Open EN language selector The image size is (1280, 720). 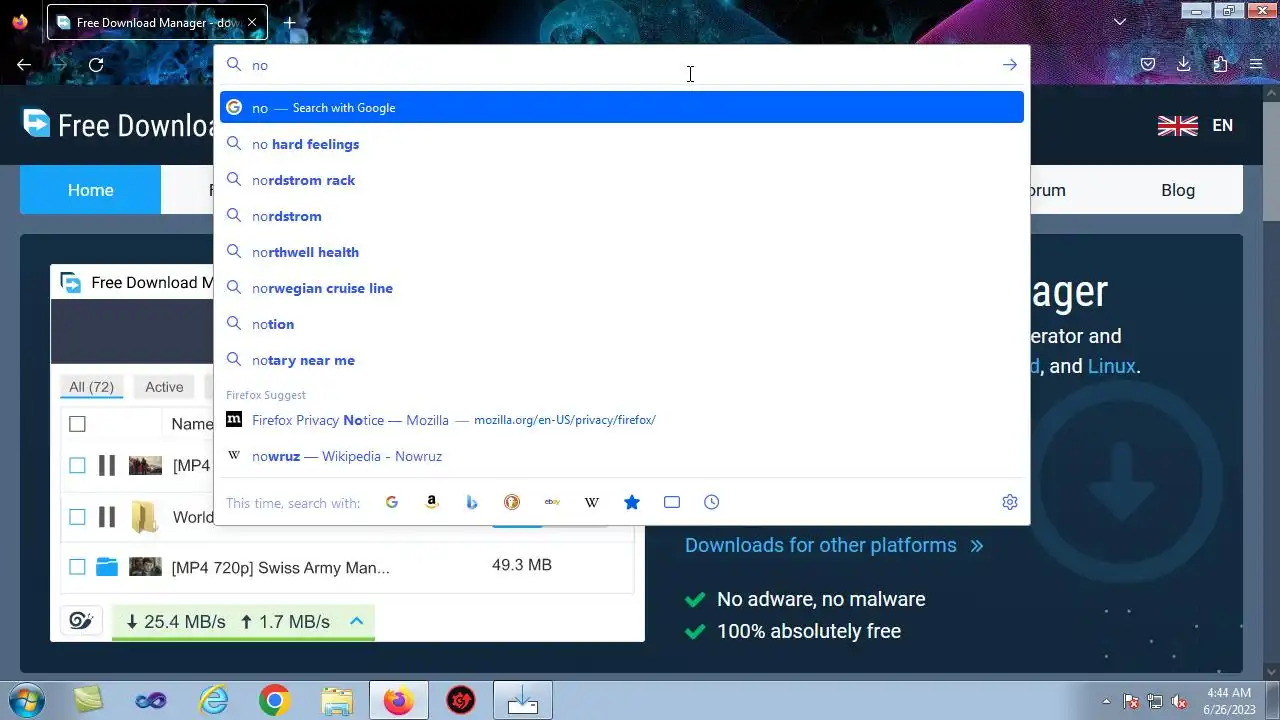click(1222, 125)
